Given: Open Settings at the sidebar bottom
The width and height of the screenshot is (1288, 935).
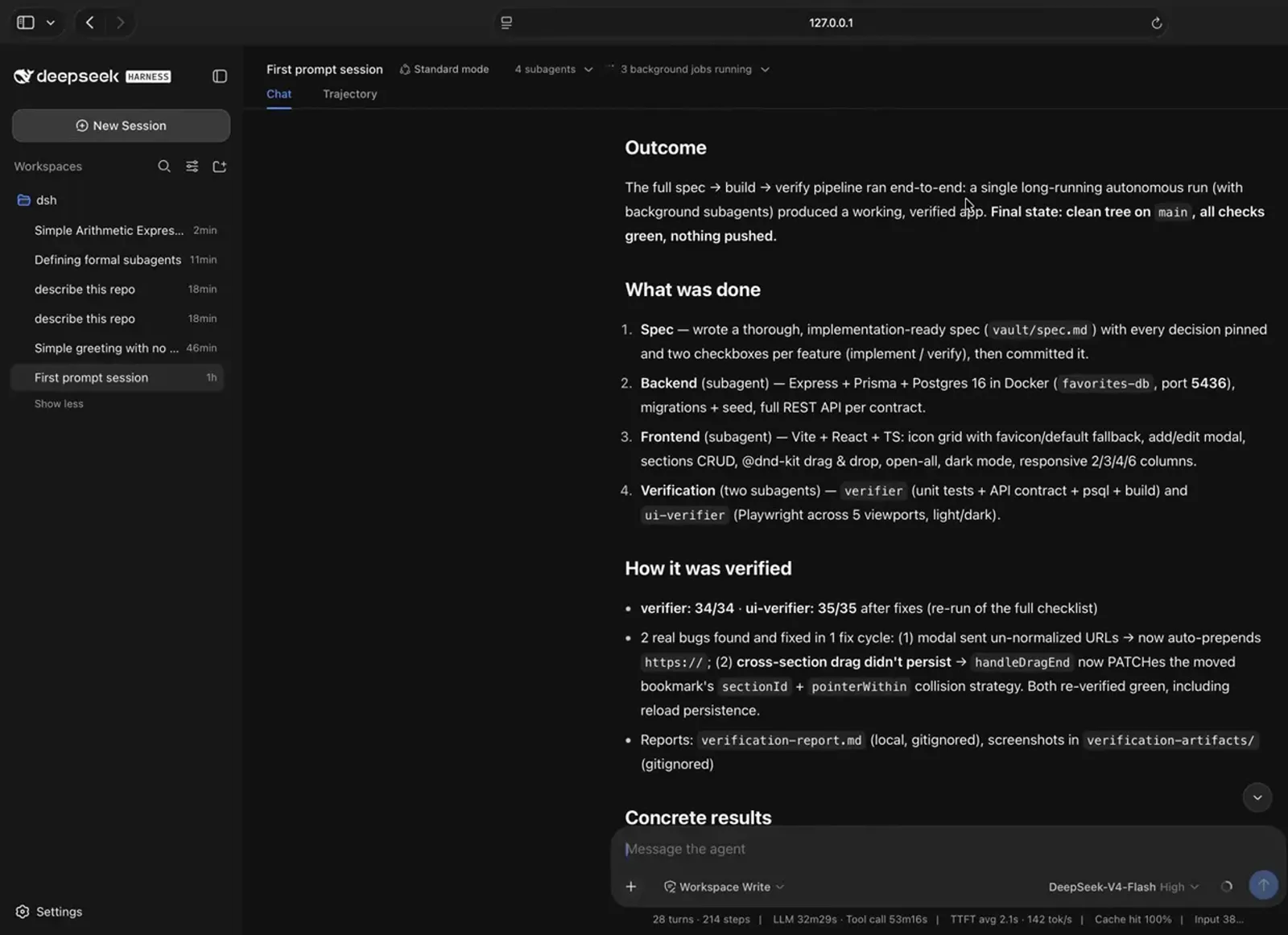Looking at the screenshot, I should click(49, 912).
